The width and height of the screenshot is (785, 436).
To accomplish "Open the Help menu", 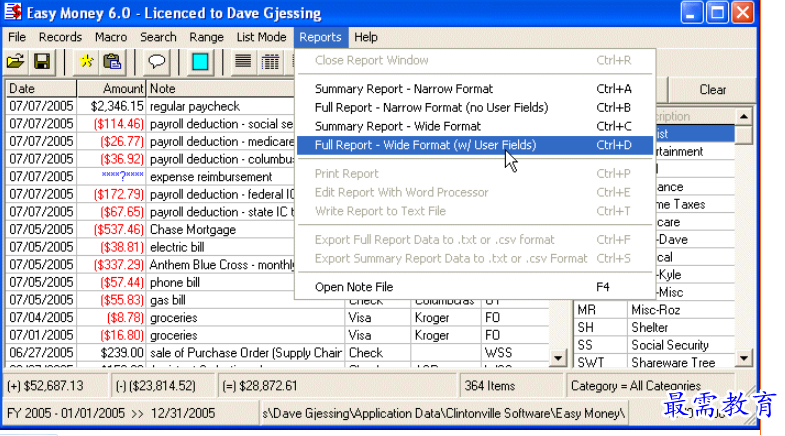I will tap(366, 37).
